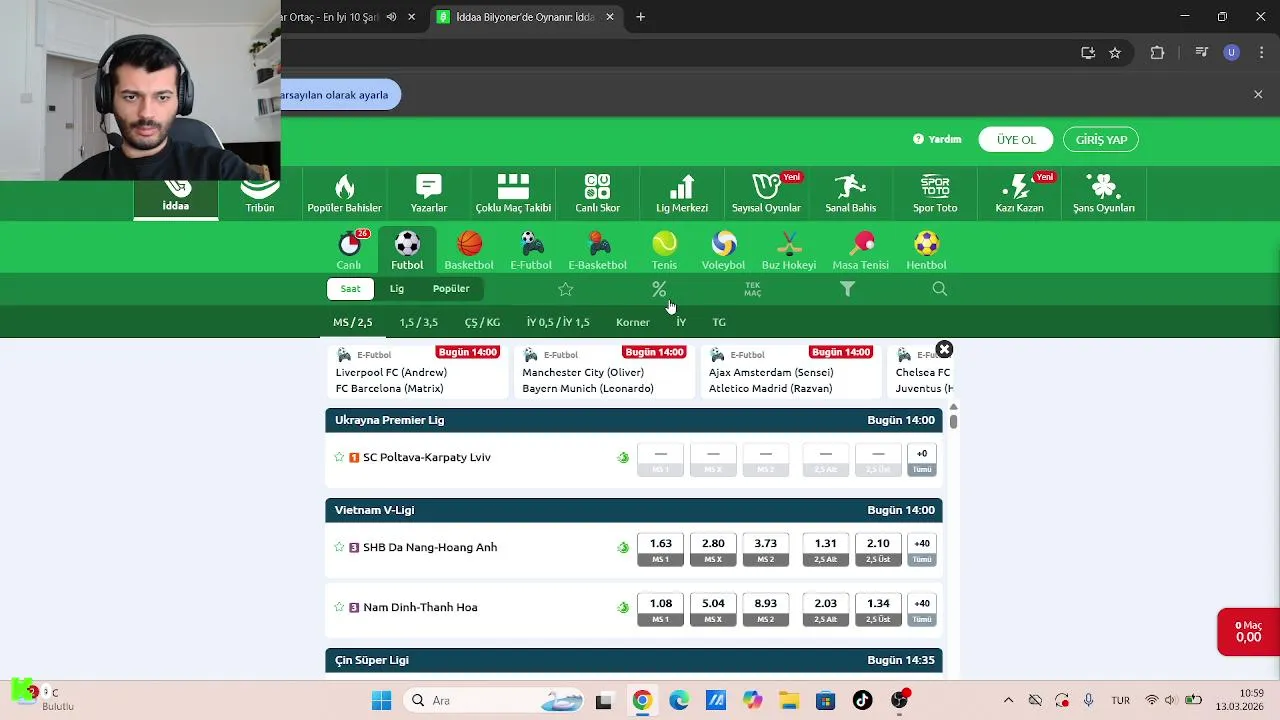Image resolution: width=1280 pixels, height=720 pixels.
Task: Select the E-Basketbol category
Action: pyautogui.click(x=598, y=250)
